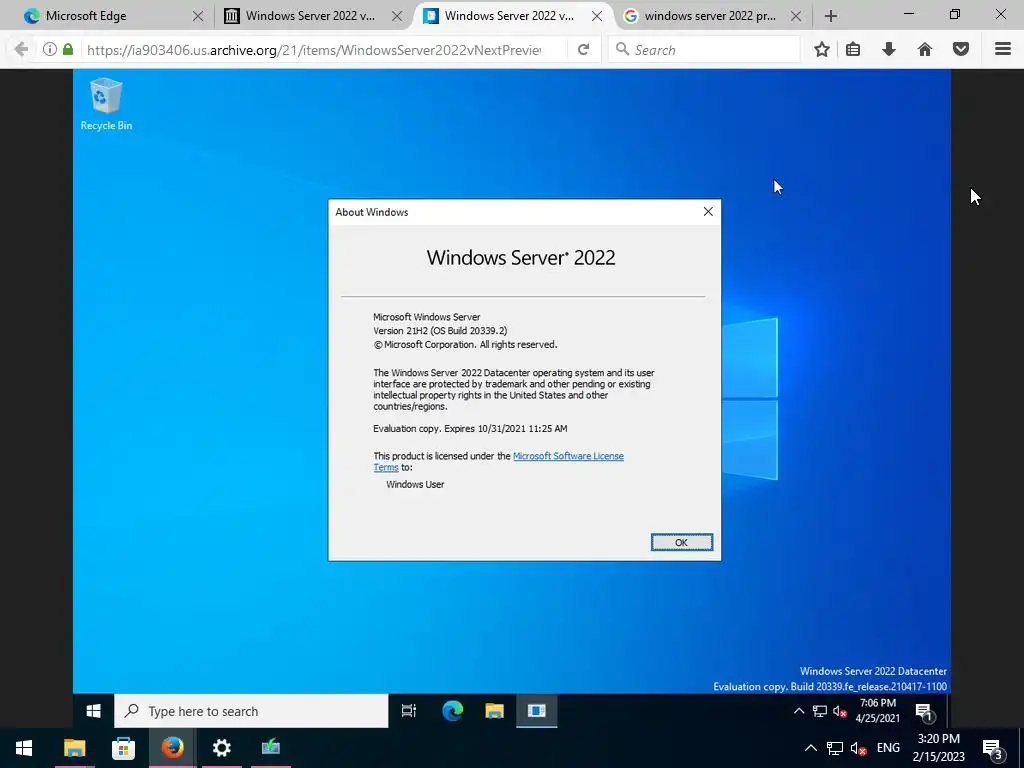Click the winver app in pictured taskbar
This screenshot has width=1024, height=768.
coord(536,711)
